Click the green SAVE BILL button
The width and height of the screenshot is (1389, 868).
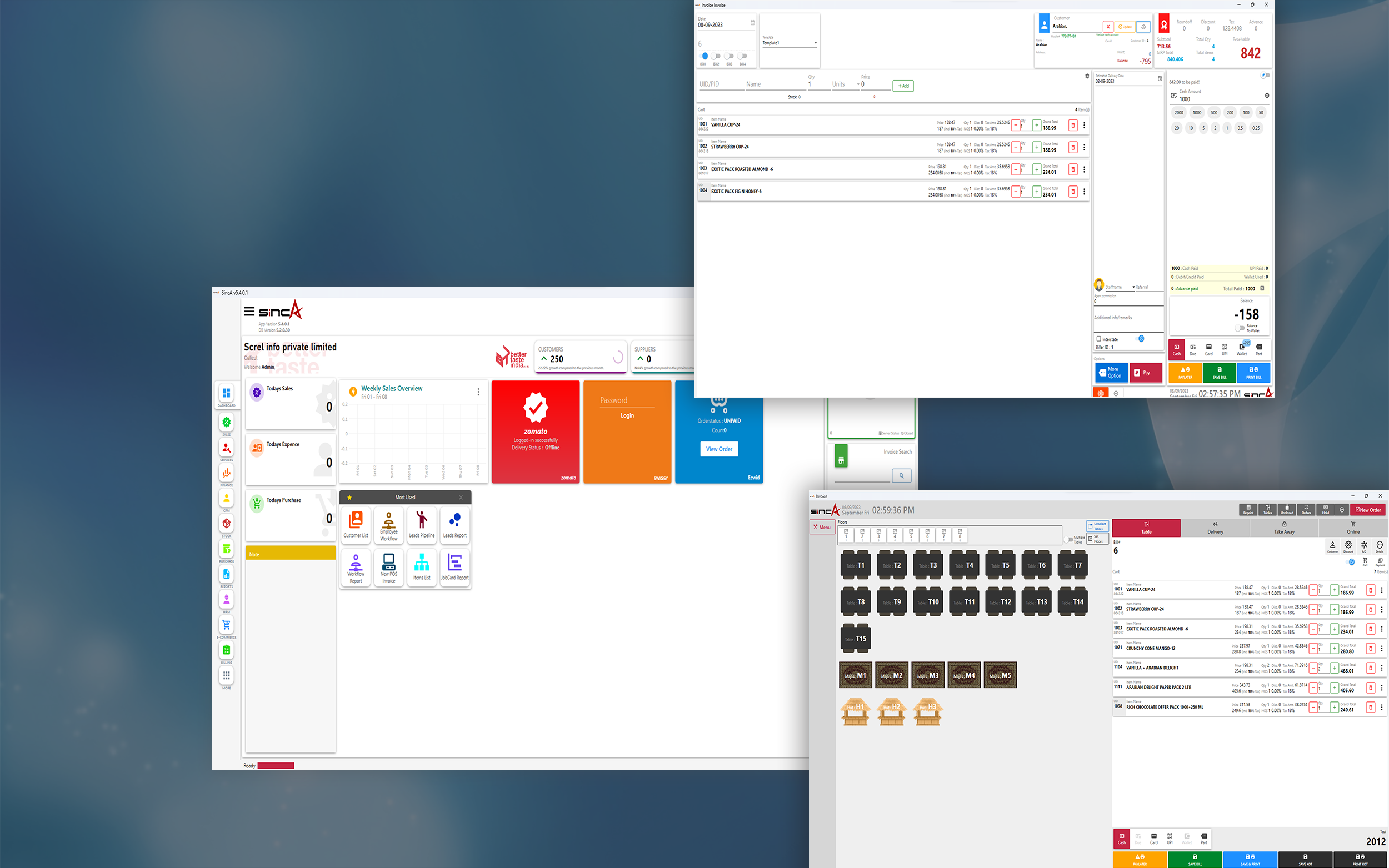pos(1219,373)
